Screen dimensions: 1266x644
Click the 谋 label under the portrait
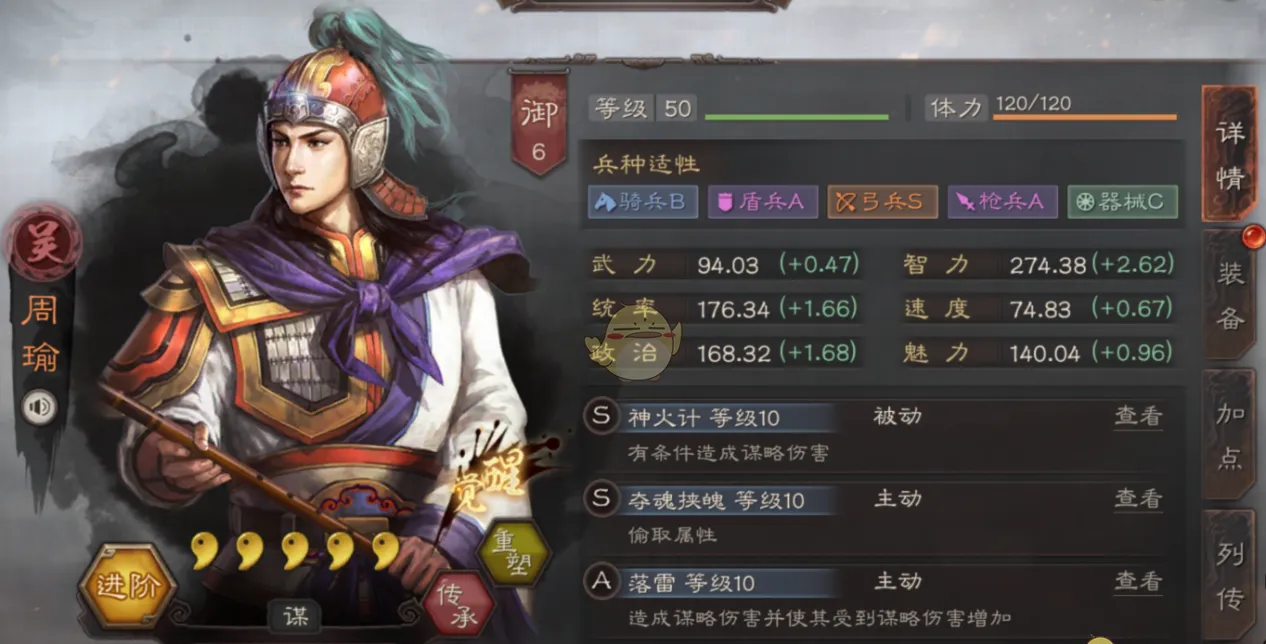tap(294, 614)
